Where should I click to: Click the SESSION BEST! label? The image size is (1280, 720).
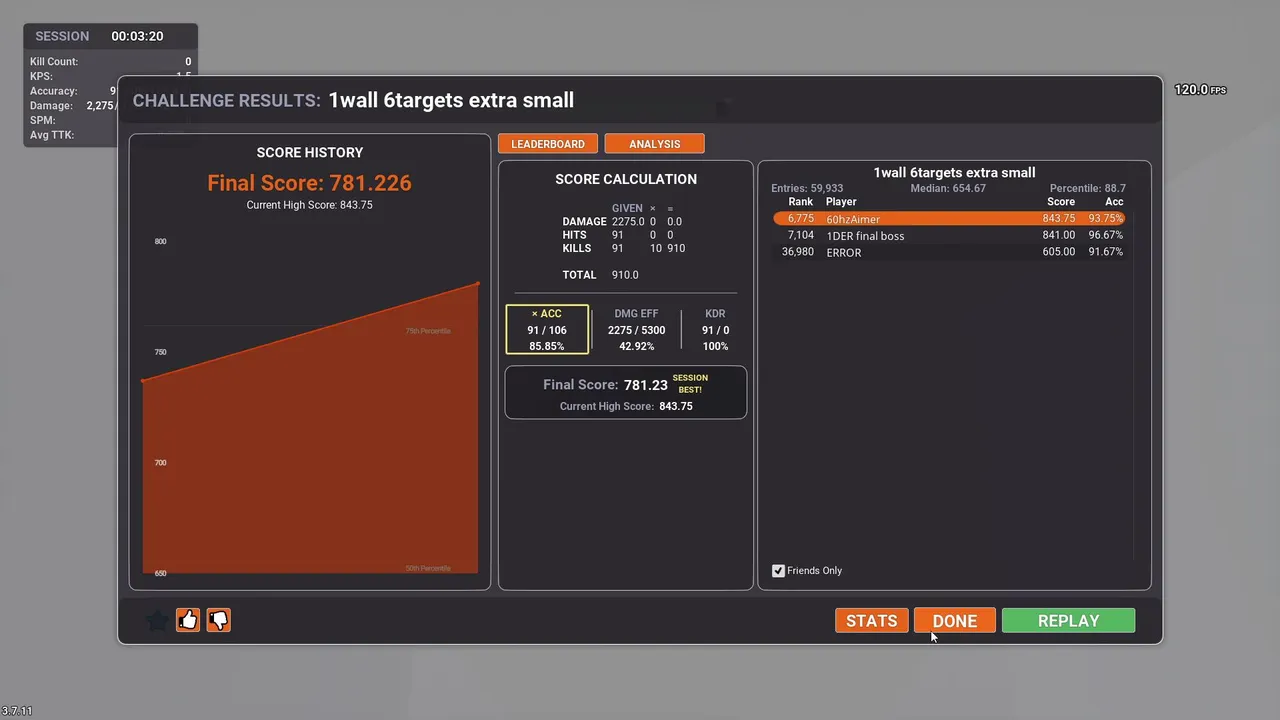tap(690, 384)
